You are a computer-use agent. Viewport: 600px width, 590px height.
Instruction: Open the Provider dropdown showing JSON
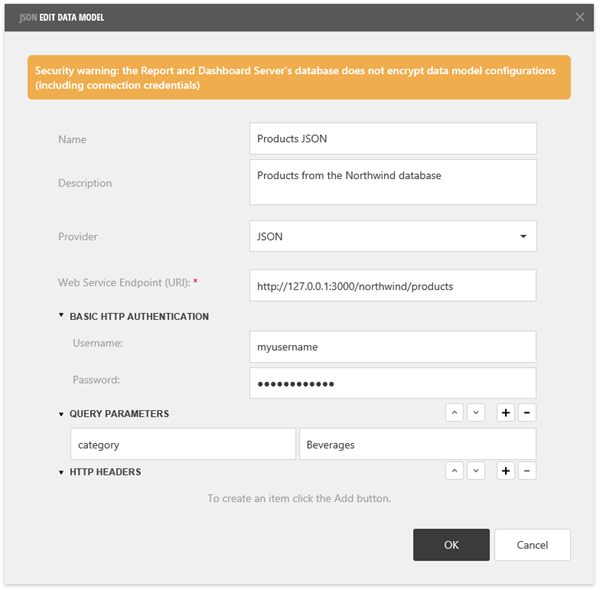click(392, 236)
